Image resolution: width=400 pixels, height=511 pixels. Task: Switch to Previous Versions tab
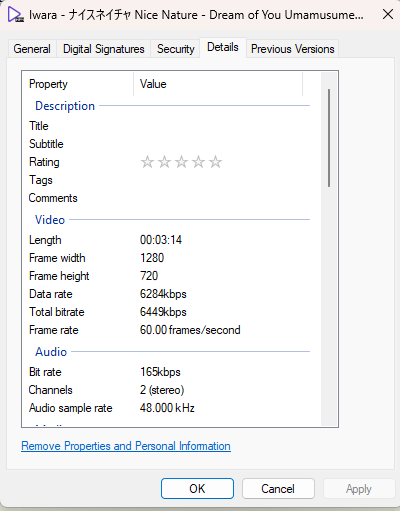(292, 49)
